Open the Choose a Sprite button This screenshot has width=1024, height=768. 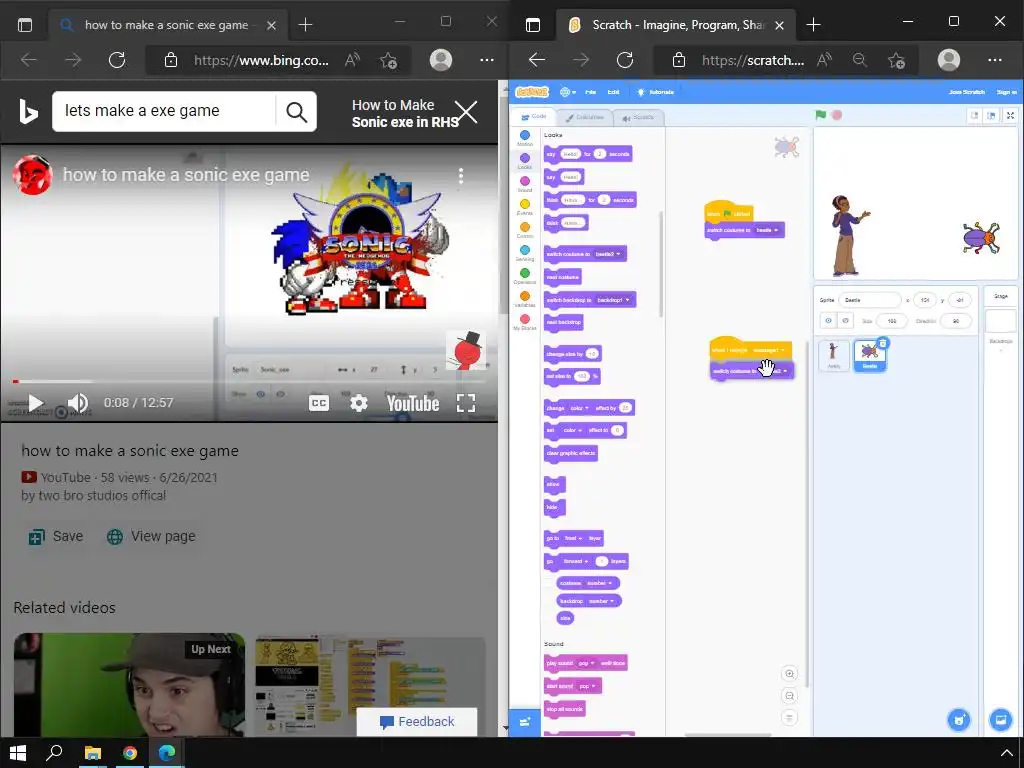[x=959, y=720]
